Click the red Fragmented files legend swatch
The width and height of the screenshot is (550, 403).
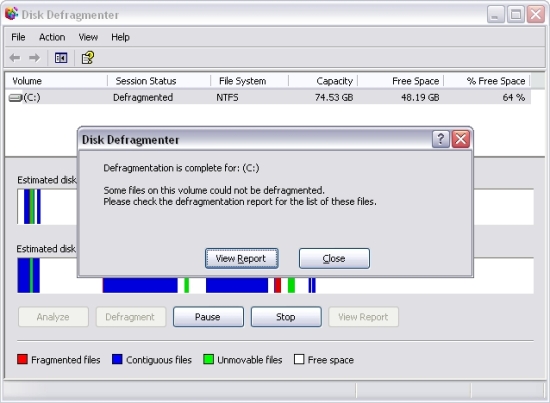click(22, 359)
